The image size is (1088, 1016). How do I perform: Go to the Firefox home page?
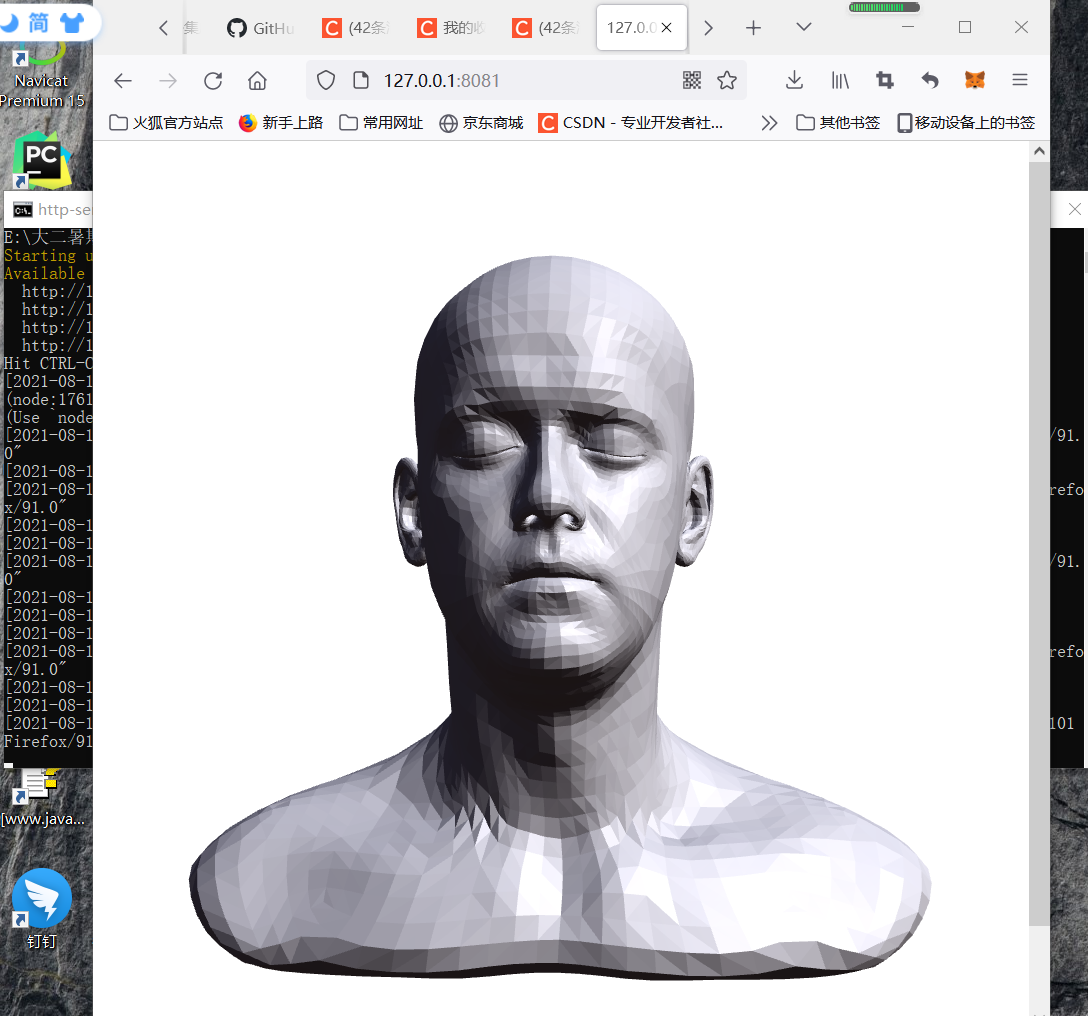coord(257,81)
